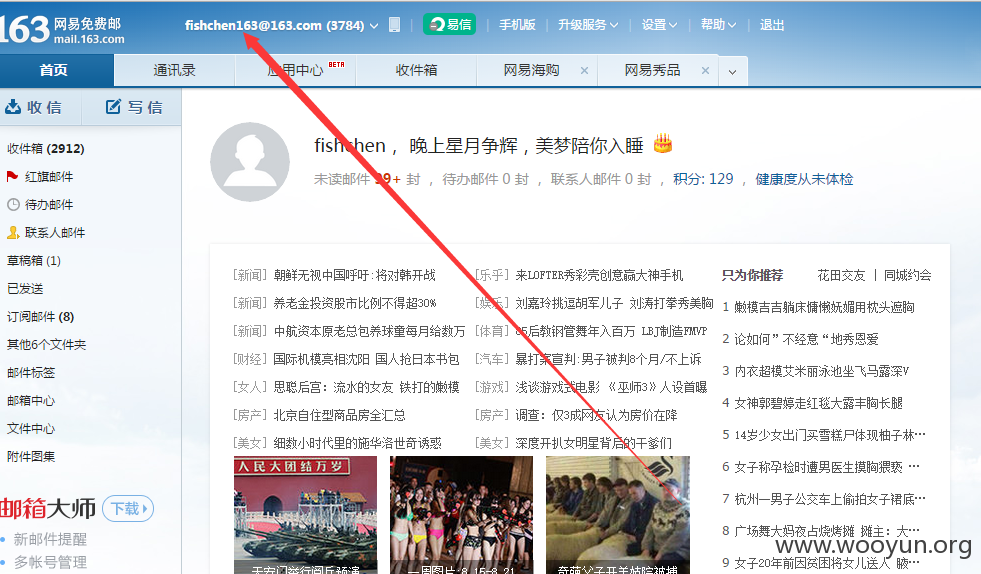
Task: Expand the 升级服务 dropdown
Action: (x=587, y=24)
